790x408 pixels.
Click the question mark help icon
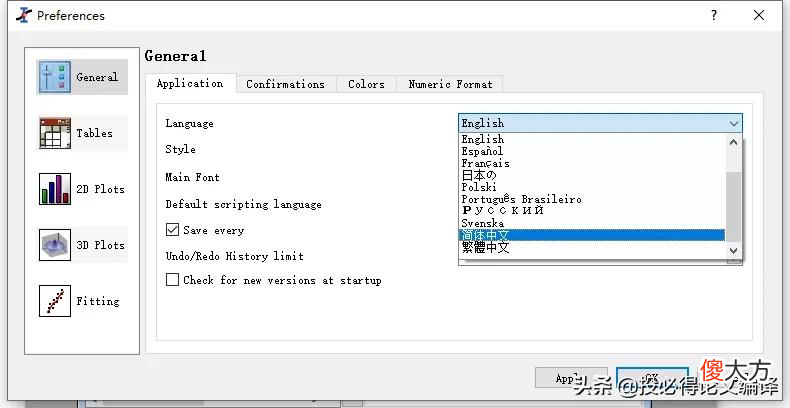click(x=714, y=15)
